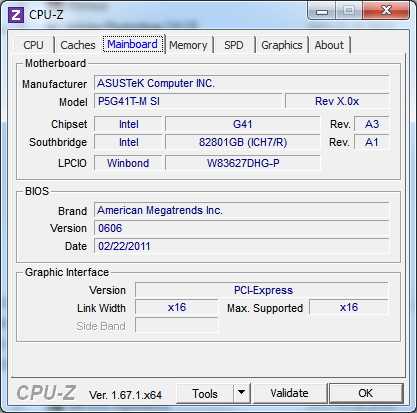Minimize the CPU-Z window

(x=322, y=11)
